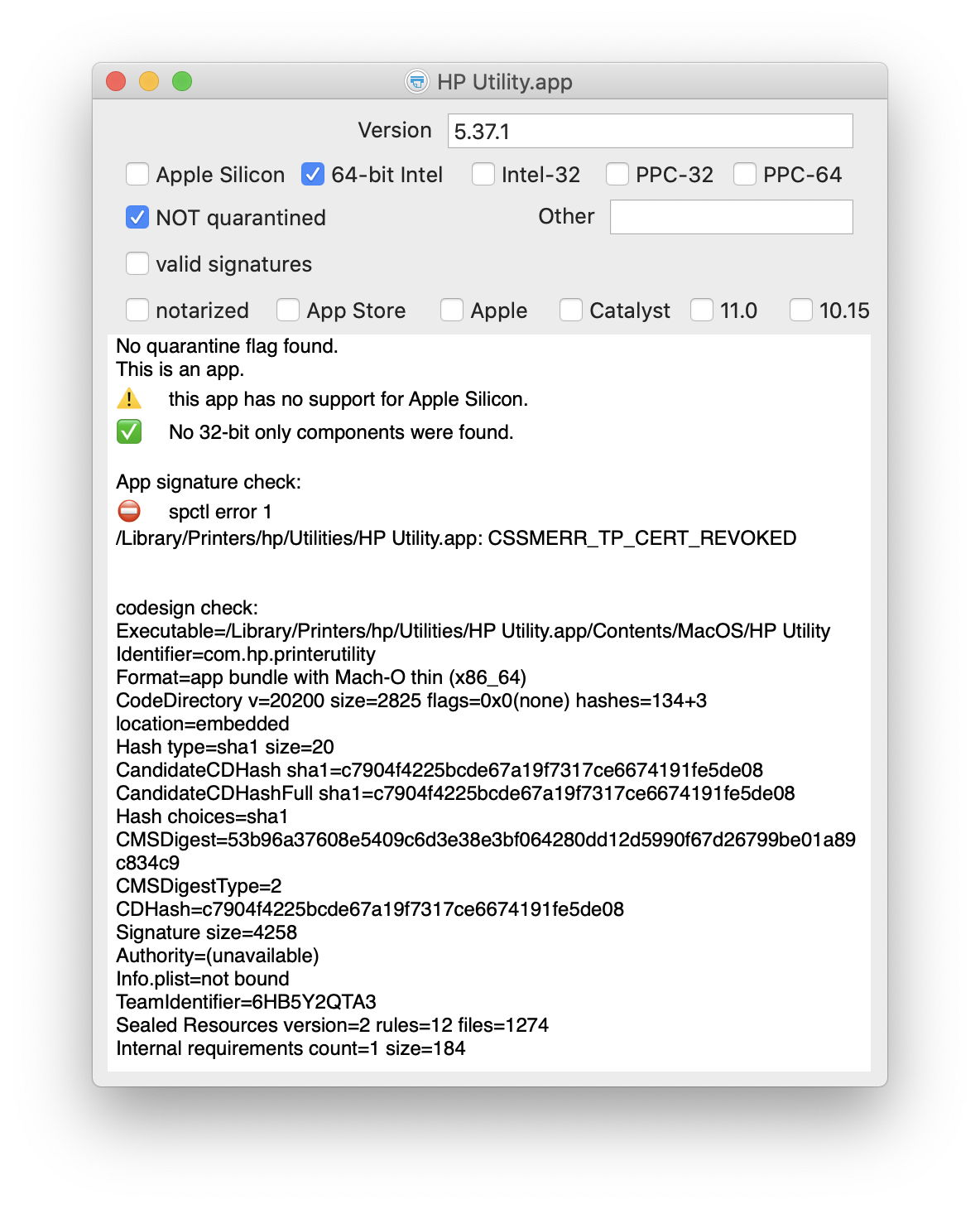Image resolution: width=980 pixels, height=1209 pixels.
Task: Click 'no support for Apple Silicon' message
Action: coord(348,399)
